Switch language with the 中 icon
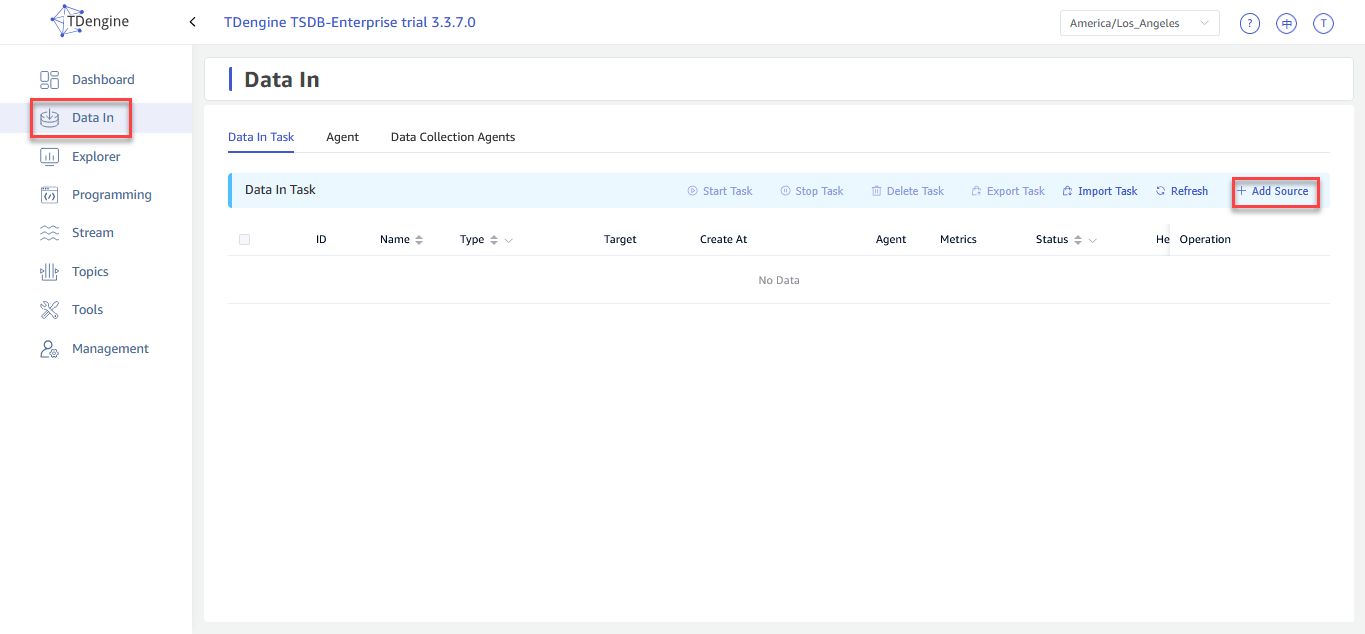Image resolution: width=1365 pixels, height=634 pixels. (1286, 24)
